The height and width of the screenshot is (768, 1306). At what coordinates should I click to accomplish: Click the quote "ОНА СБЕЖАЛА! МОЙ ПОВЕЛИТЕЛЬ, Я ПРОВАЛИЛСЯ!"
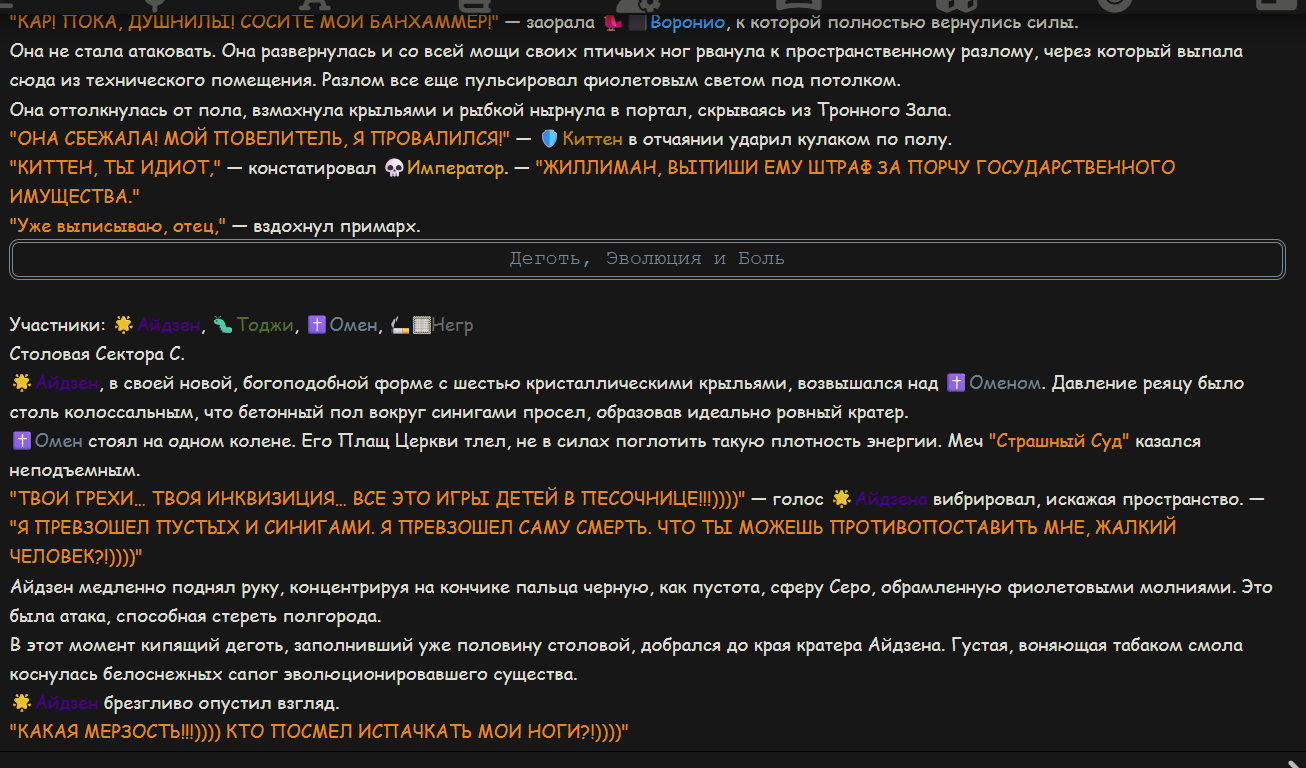(x=260, y=139)
